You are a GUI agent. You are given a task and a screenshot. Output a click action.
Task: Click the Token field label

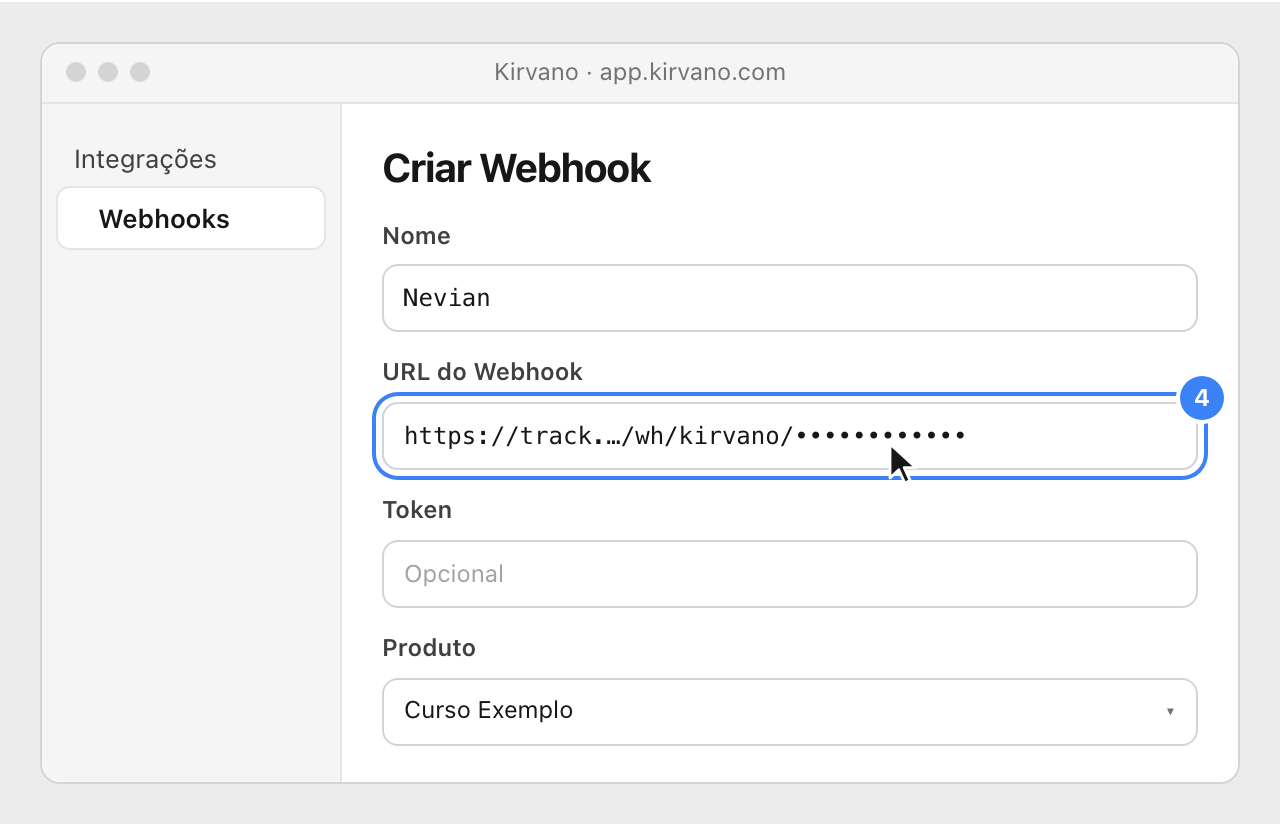418,510
